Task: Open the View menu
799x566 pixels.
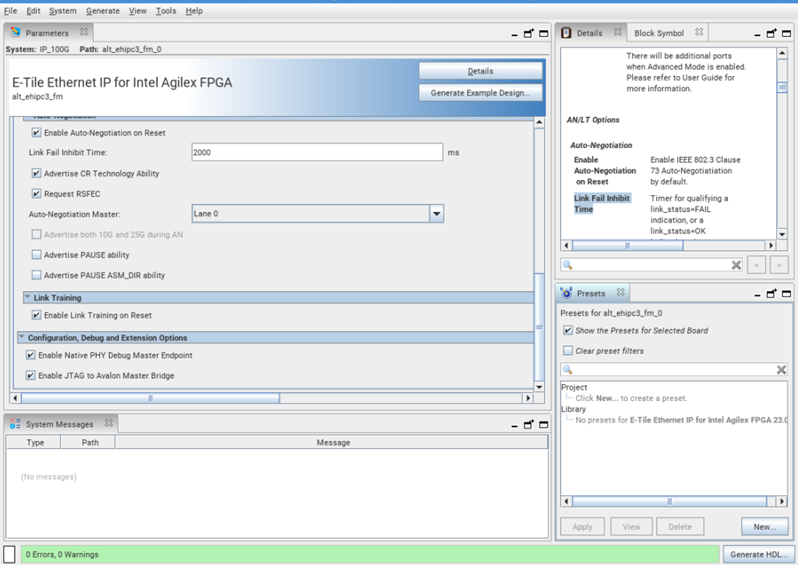Action: [138, 11]
